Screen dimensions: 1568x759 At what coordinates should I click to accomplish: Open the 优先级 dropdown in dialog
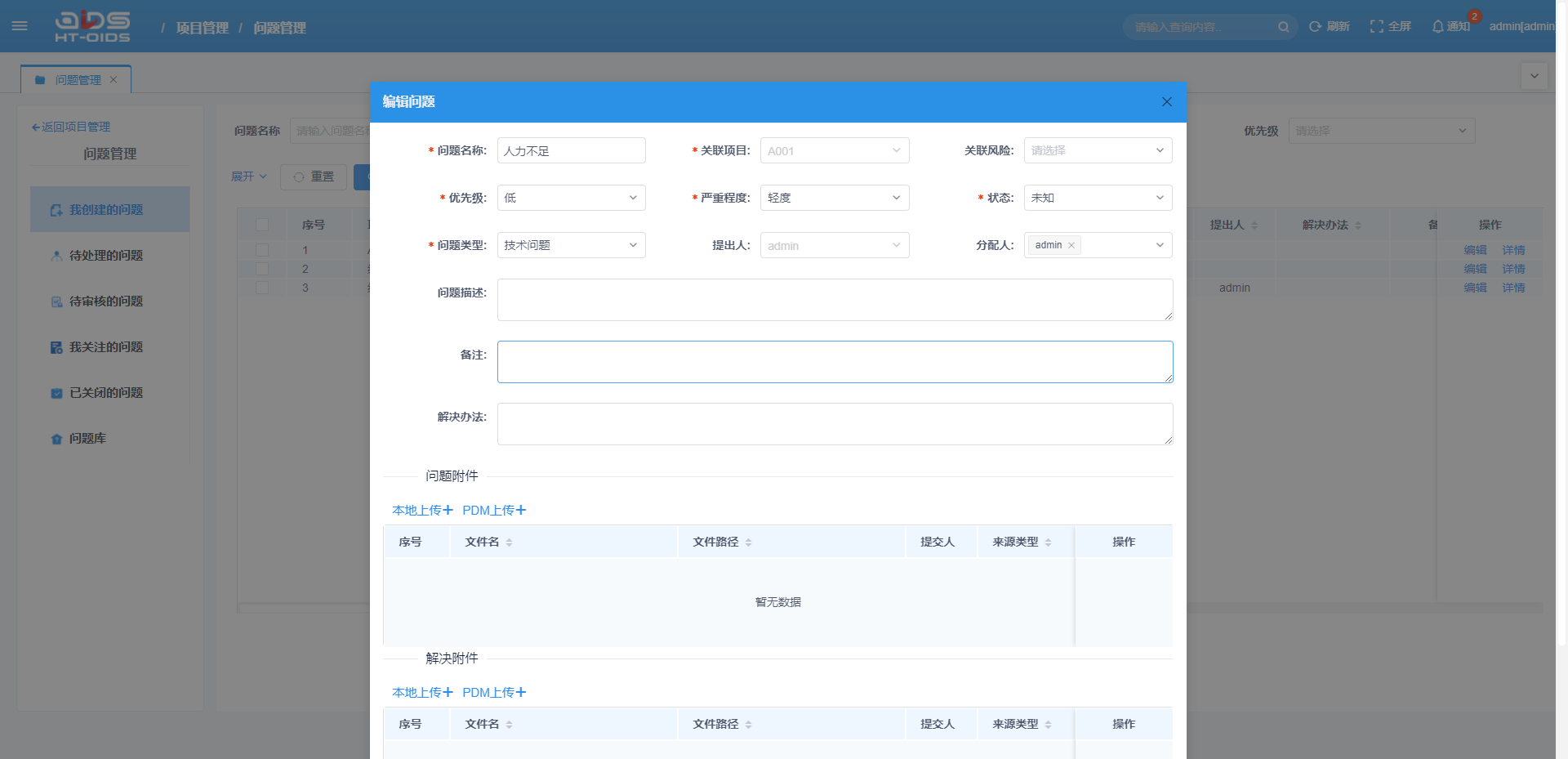(572, 198)
